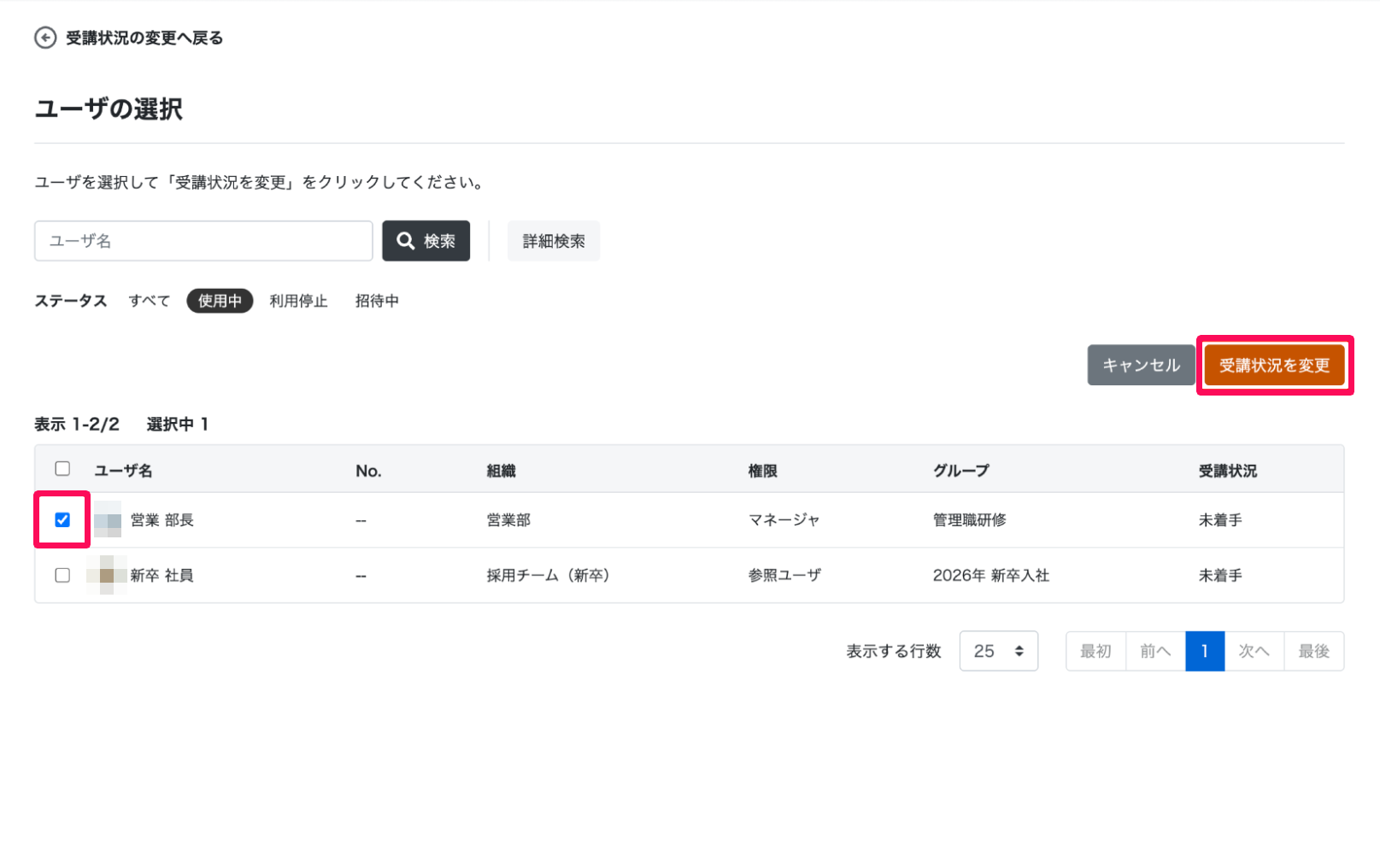The width and height of the screenshot is (1380, 868).
Task: Click the back arrow circle icon
Action: [45, 38]
